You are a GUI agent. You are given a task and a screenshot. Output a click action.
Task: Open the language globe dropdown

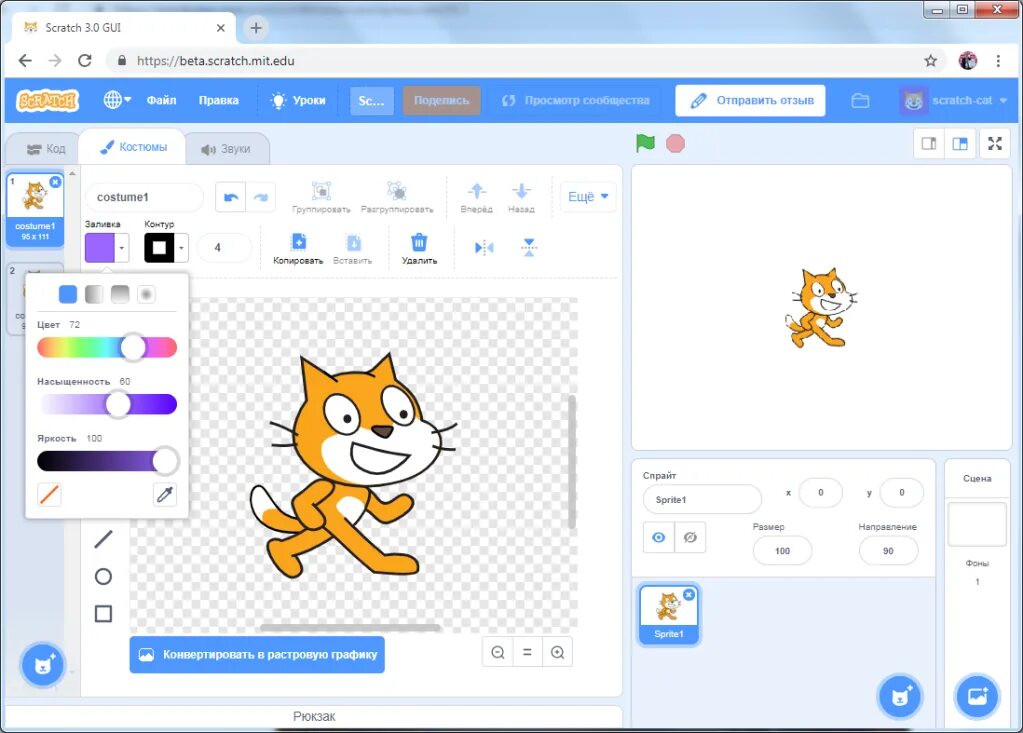[x=117, y=100]
